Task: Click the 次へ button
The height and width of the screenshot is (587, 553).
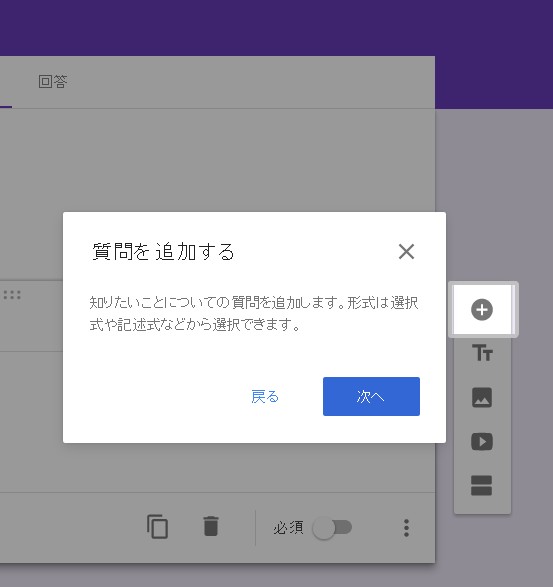Action: click(371, 396)
